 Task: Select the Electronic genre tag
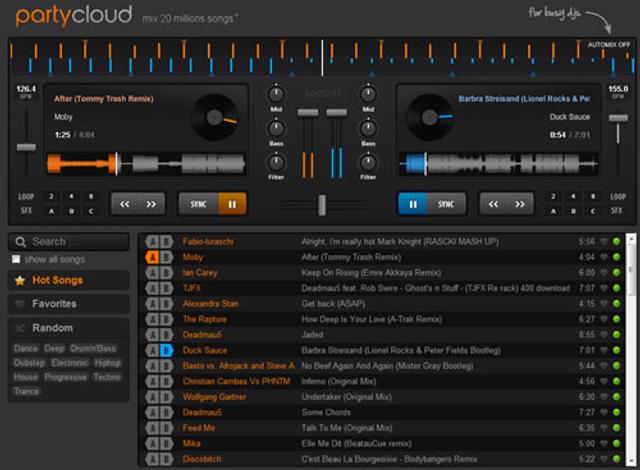coord(69,363)
